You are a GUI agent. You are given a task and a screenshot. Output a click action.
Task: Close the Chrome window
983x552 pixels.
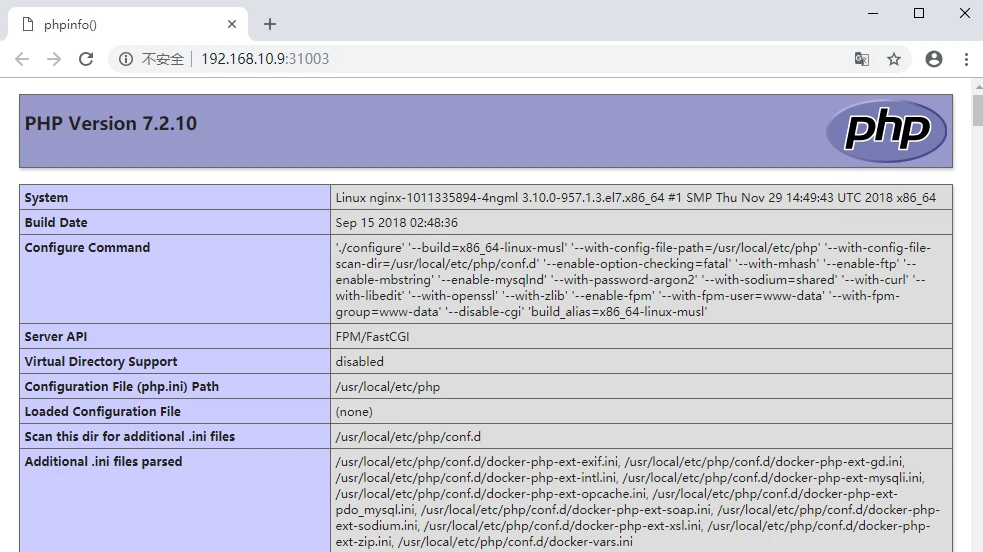point(965,13)
